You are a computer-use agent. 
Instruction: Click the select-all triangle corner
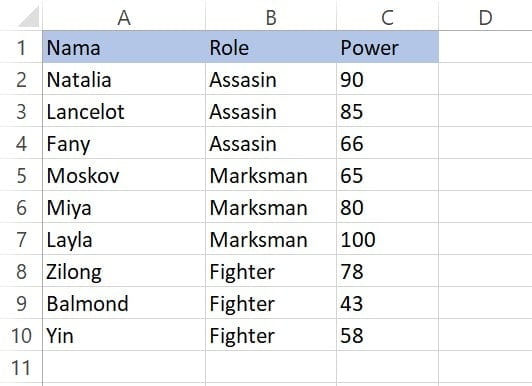pyautogui.click(x=29, y=16)
